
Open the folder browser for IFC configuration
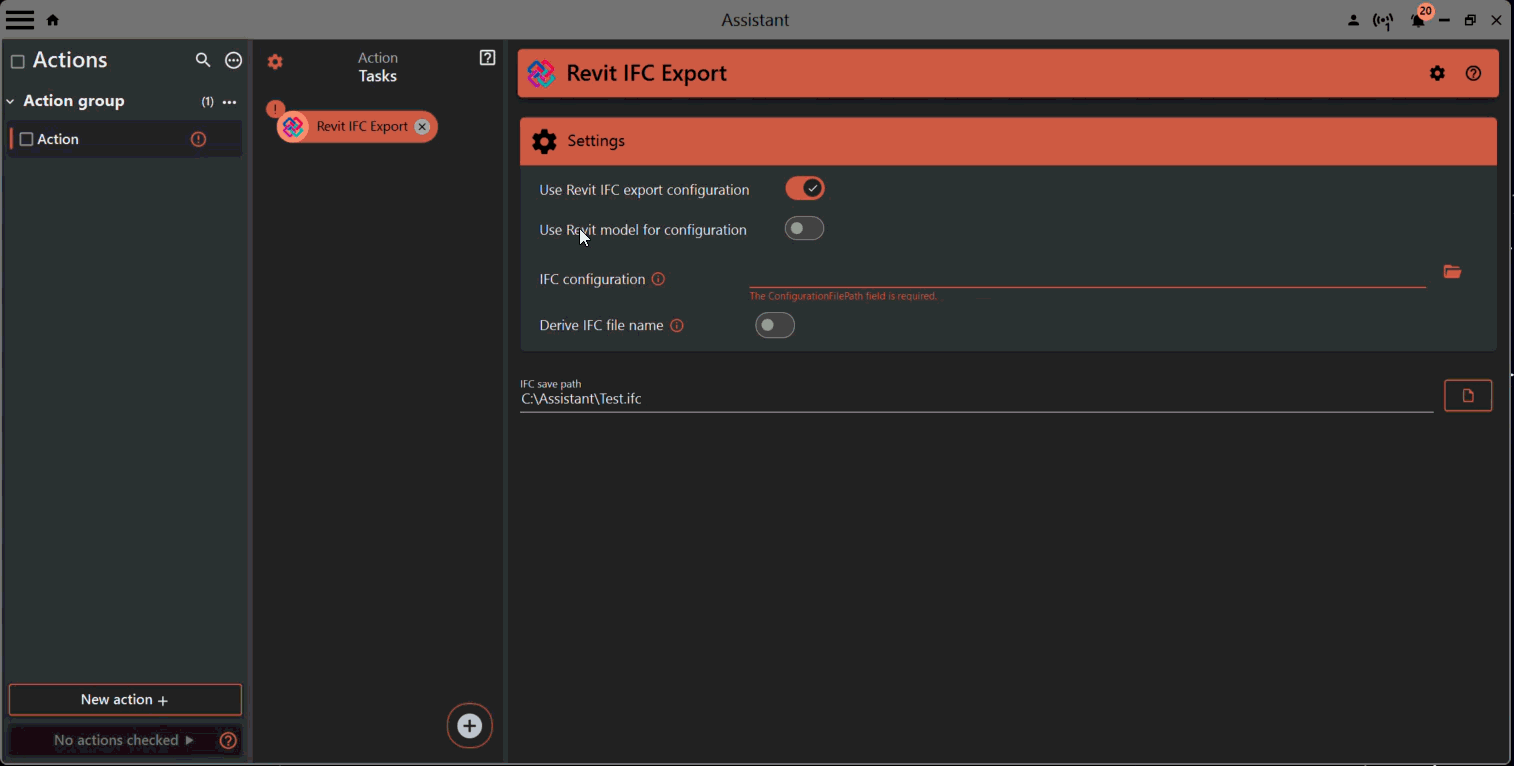click(x=1452, y=271)
